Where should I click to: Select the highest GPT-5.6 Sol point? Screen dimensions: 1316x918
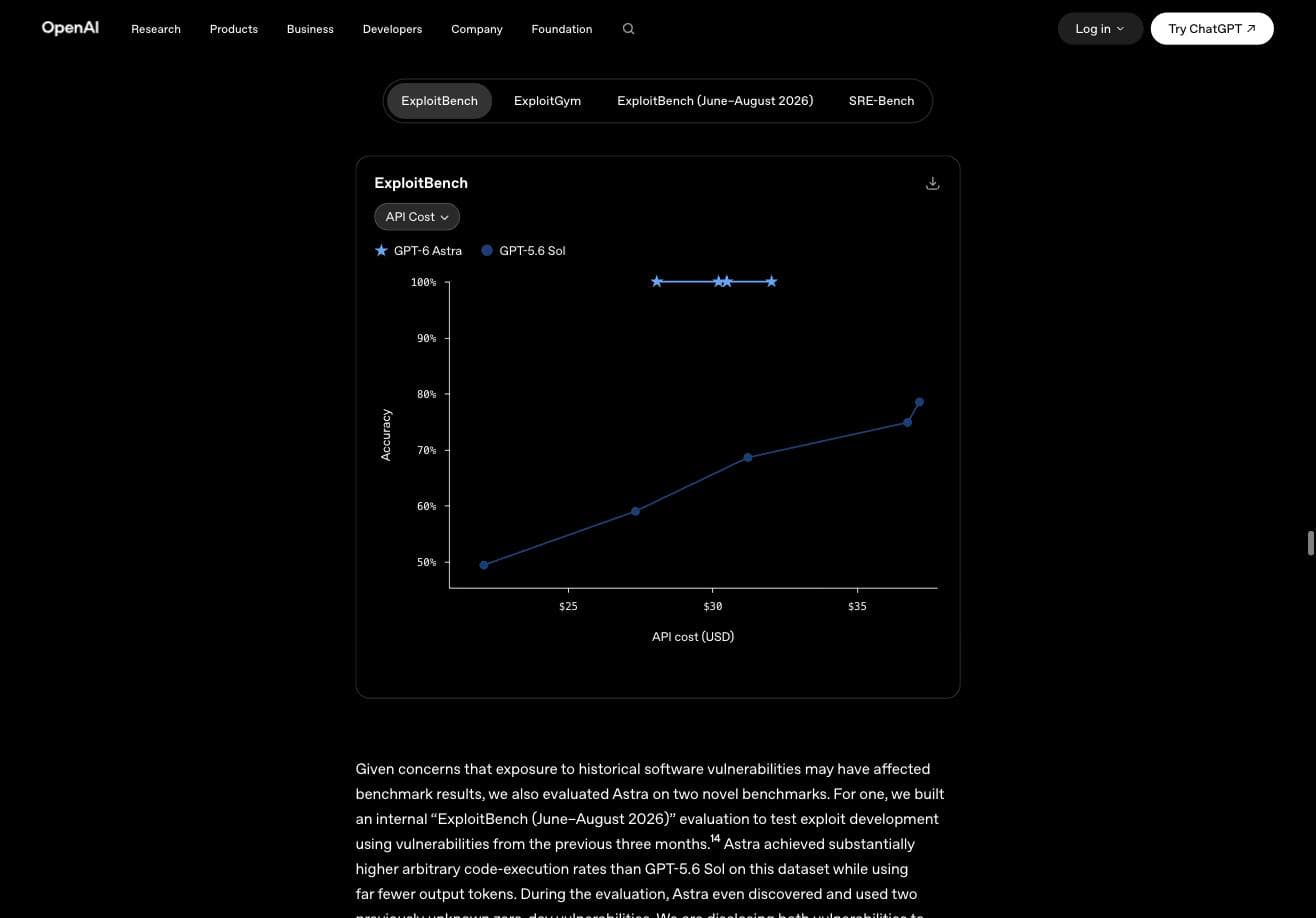pos(919,402)
